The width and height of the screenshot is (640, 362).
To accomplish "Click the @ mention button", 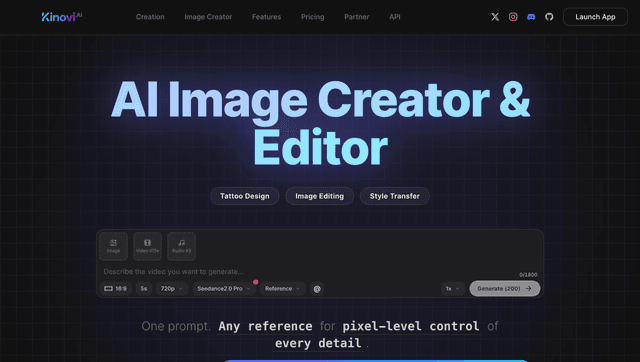I will click(317, 289).
